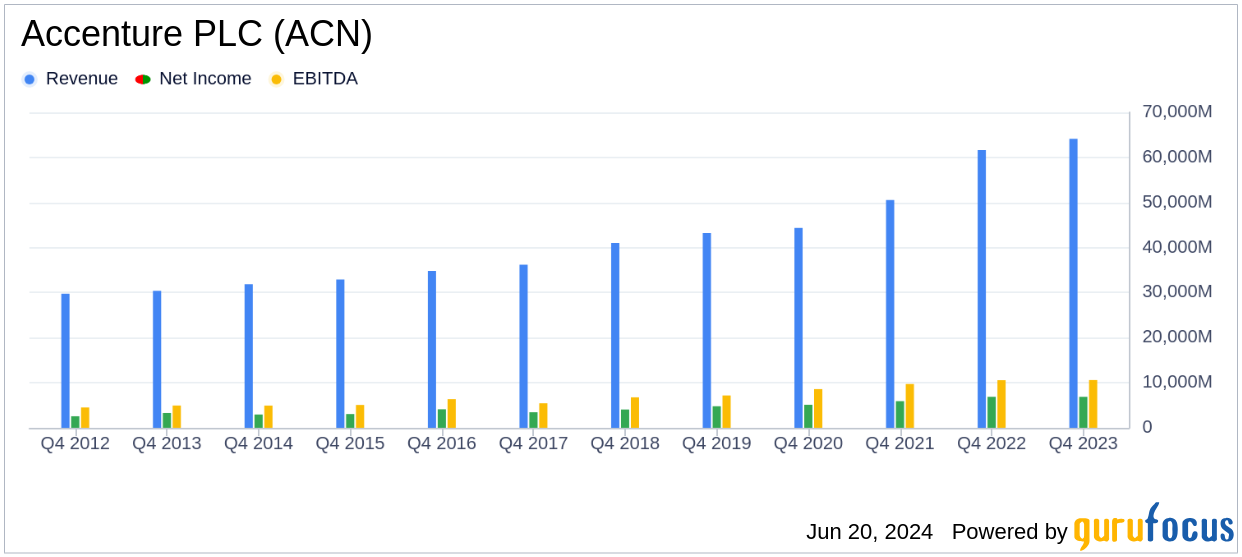Click the Q4 2017 blue revenue bar

click(x=523, y=347)
